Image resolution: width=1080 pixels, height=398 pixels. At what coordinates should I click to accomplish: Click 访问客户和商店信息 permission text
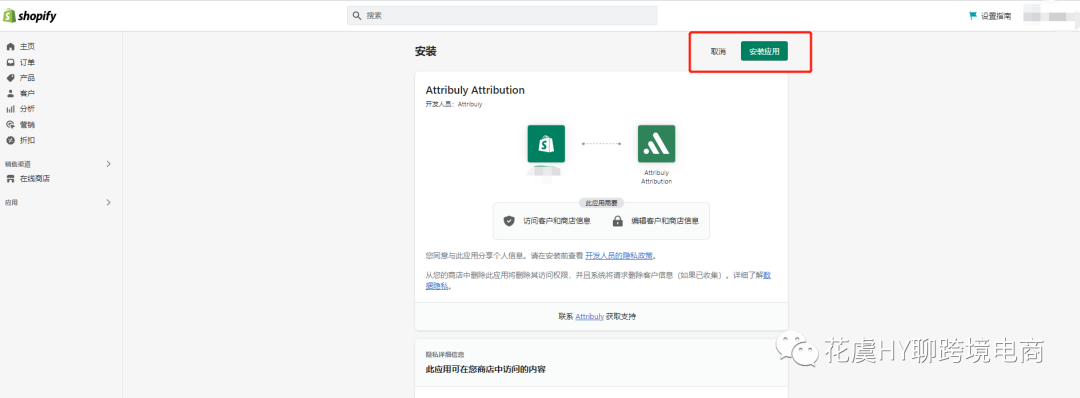[557, 221]
